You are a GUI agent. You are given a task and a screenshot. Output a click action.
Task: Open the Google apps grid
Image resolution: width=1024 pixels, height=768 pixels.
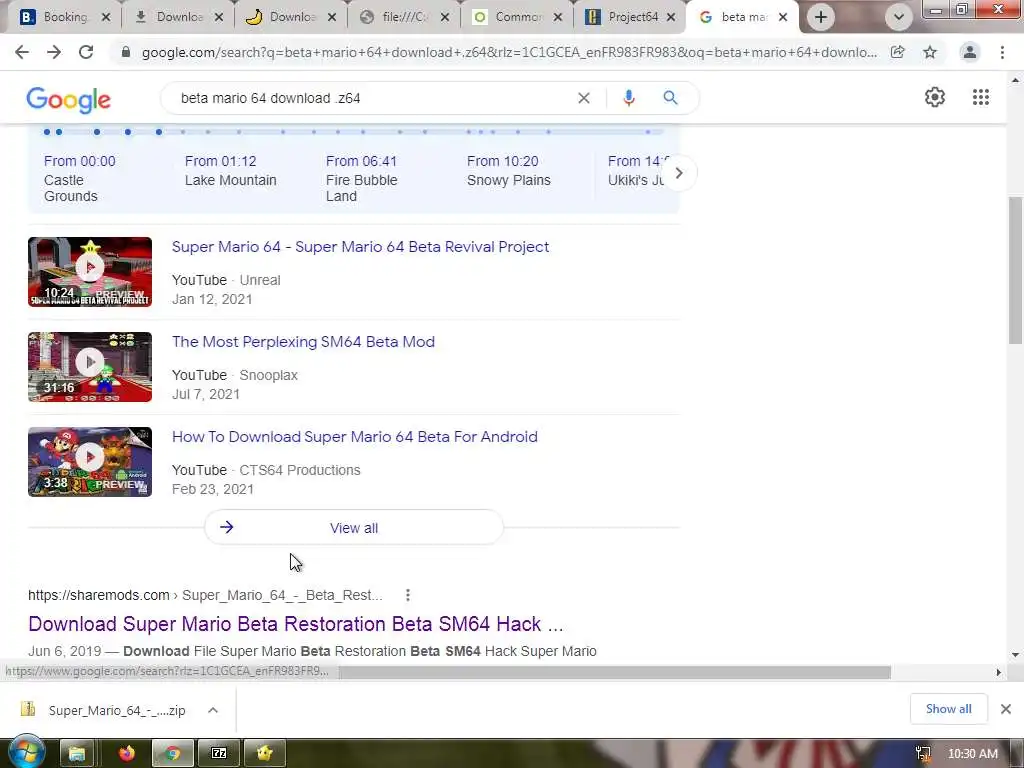pos(980,97)
